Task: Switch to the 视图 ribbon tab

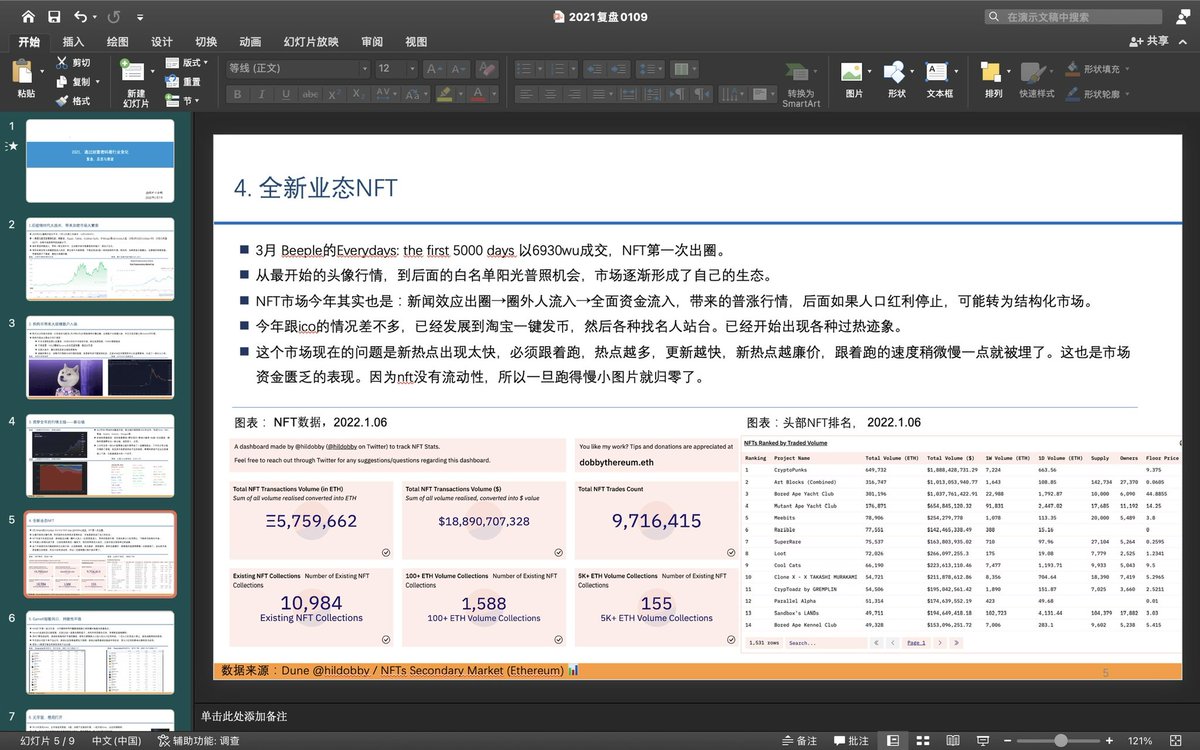Action: [x=416, y=41]
